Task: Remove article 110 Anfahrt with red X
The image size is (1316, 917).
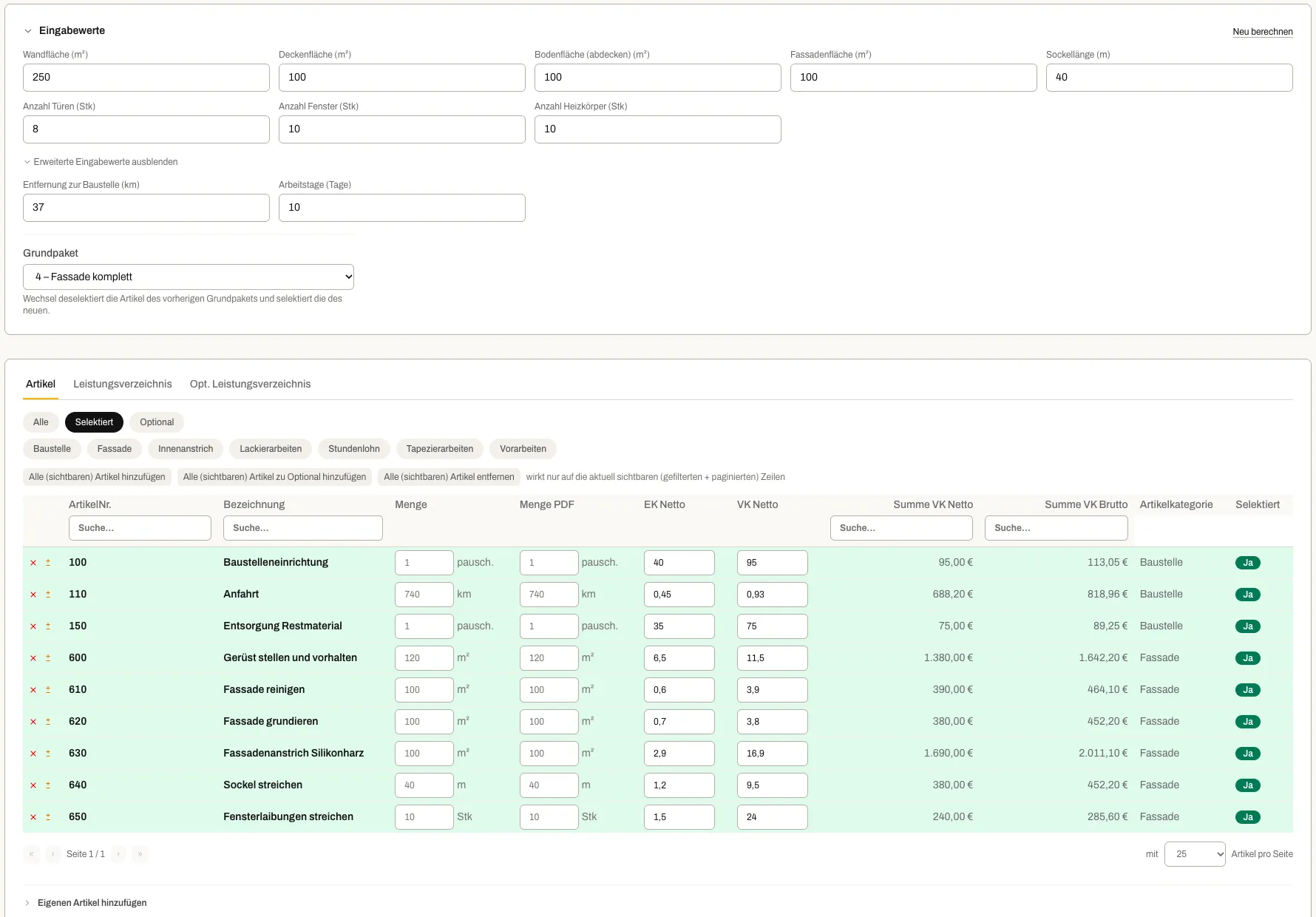Action: pos(33,595)
